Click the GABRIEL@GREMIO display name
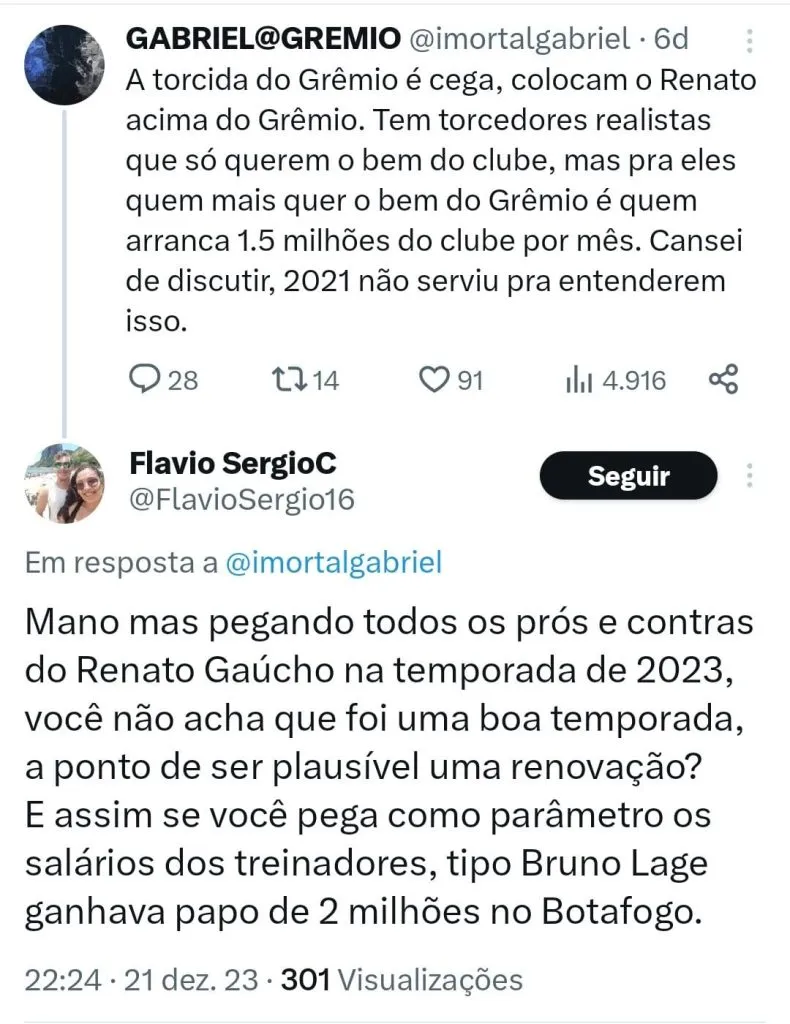Image resolution: width=790 pixels, height=1024 pixels. tap(262, 39)
